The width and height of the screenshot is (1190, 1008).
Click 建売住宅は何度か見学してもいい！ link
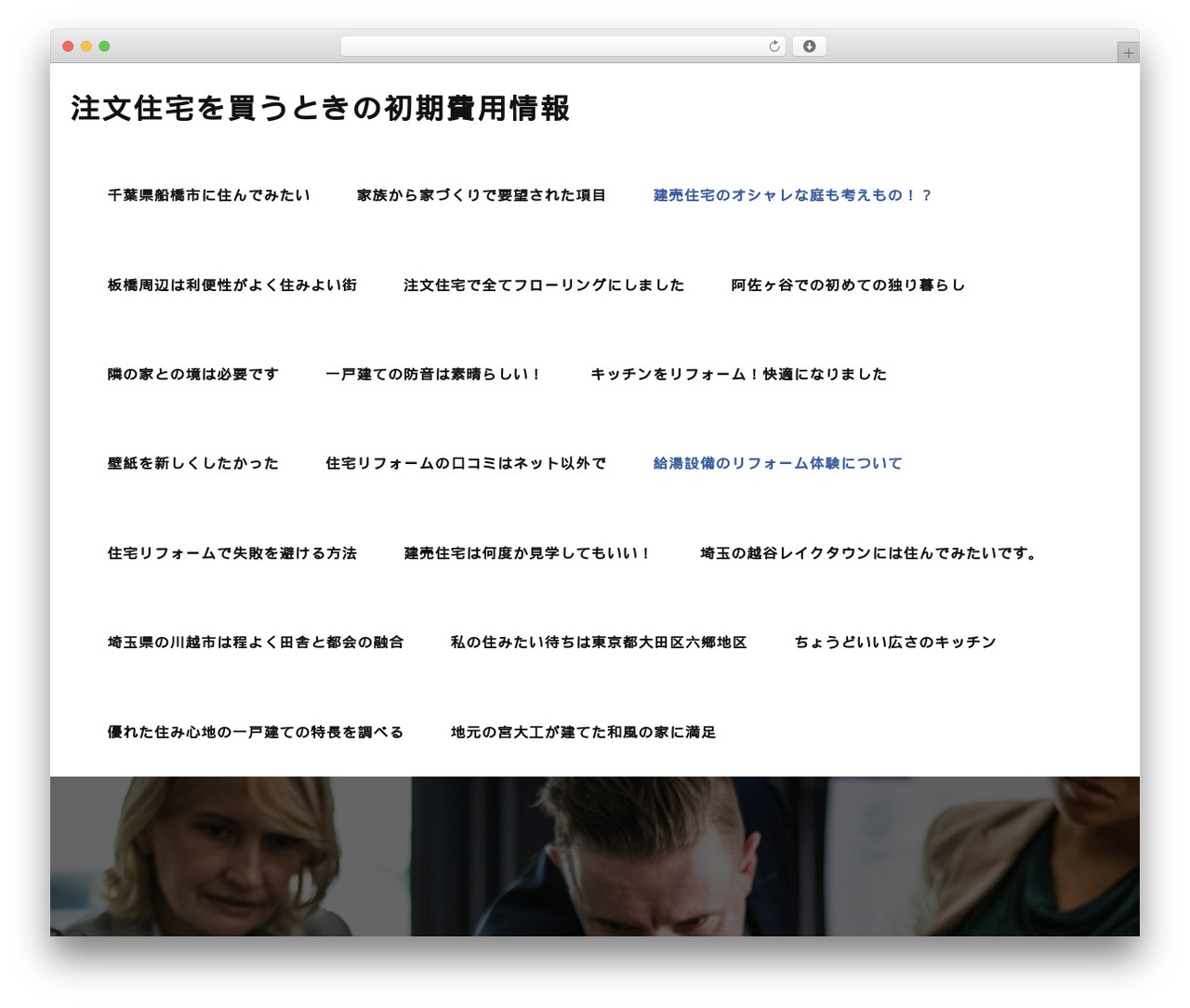528,553
